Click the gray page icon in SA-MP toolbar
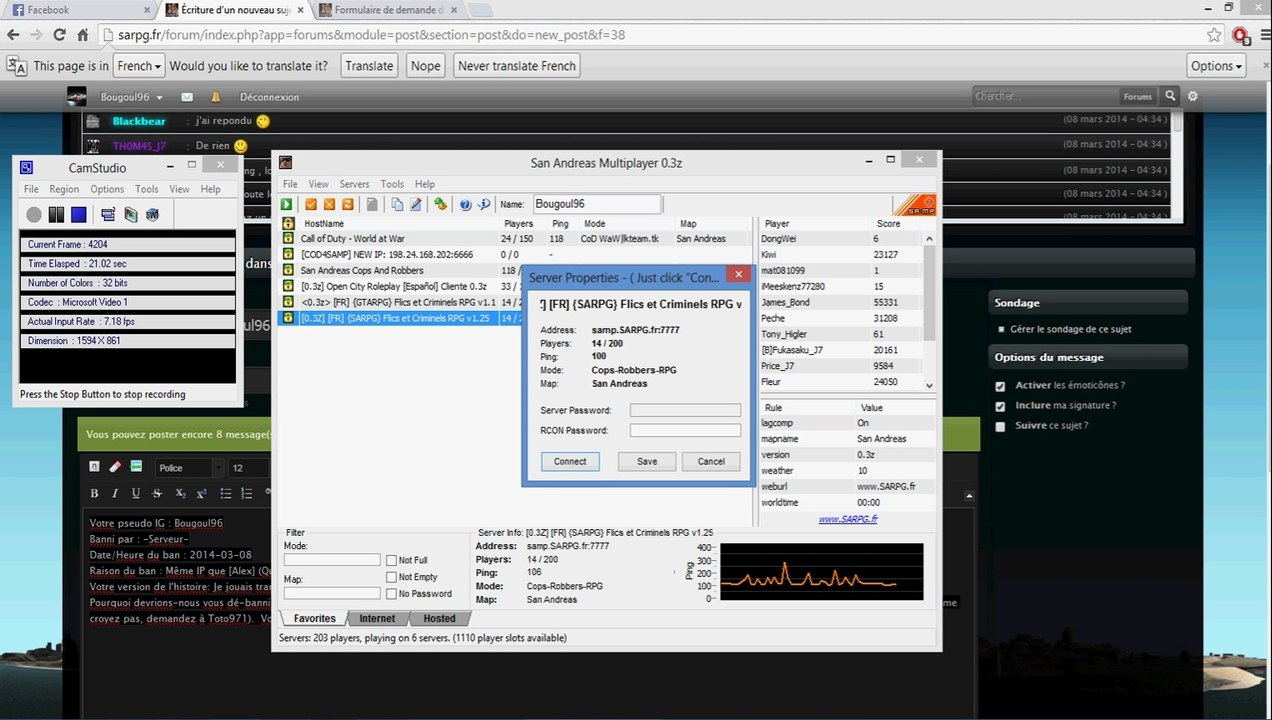 (372, 204)
